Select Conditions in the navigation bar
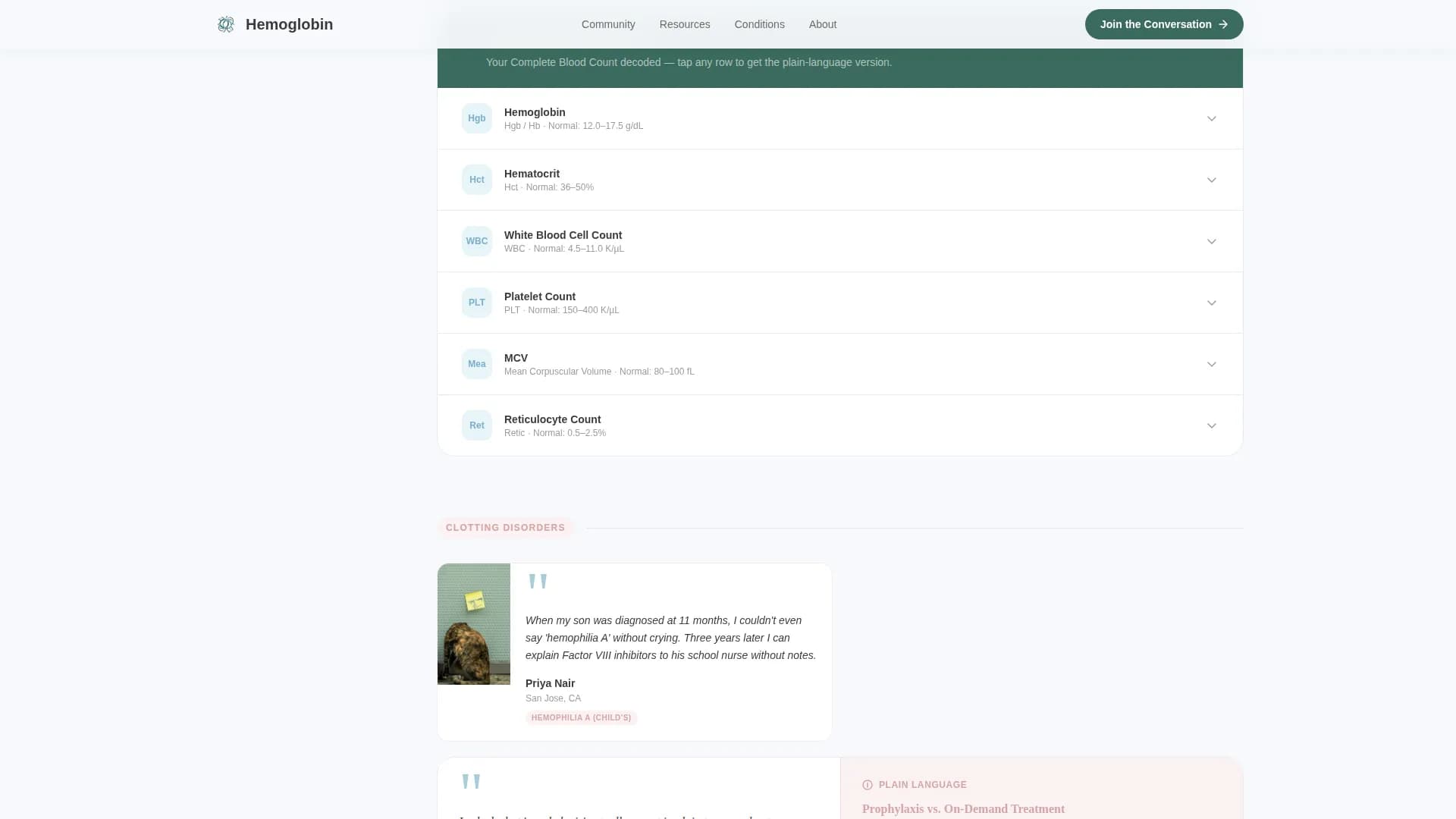The height and width of the screenshot is (819, 1456). pos(759,24)
